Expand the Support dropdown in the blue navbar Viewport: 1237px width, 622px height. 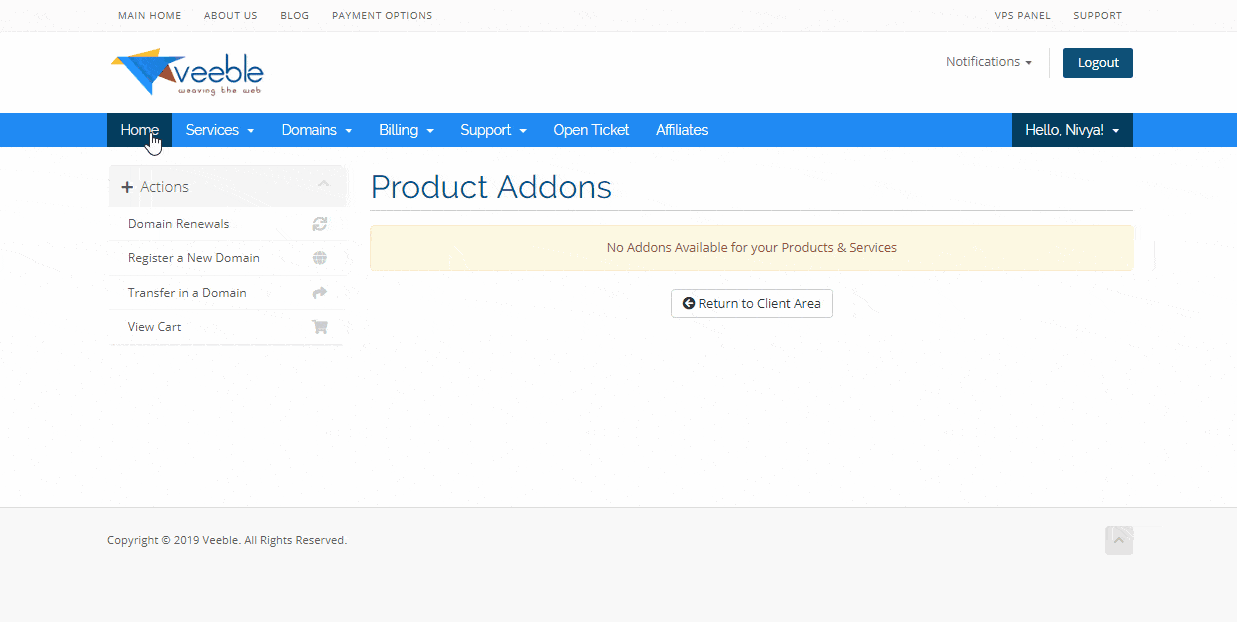[493, 130]
